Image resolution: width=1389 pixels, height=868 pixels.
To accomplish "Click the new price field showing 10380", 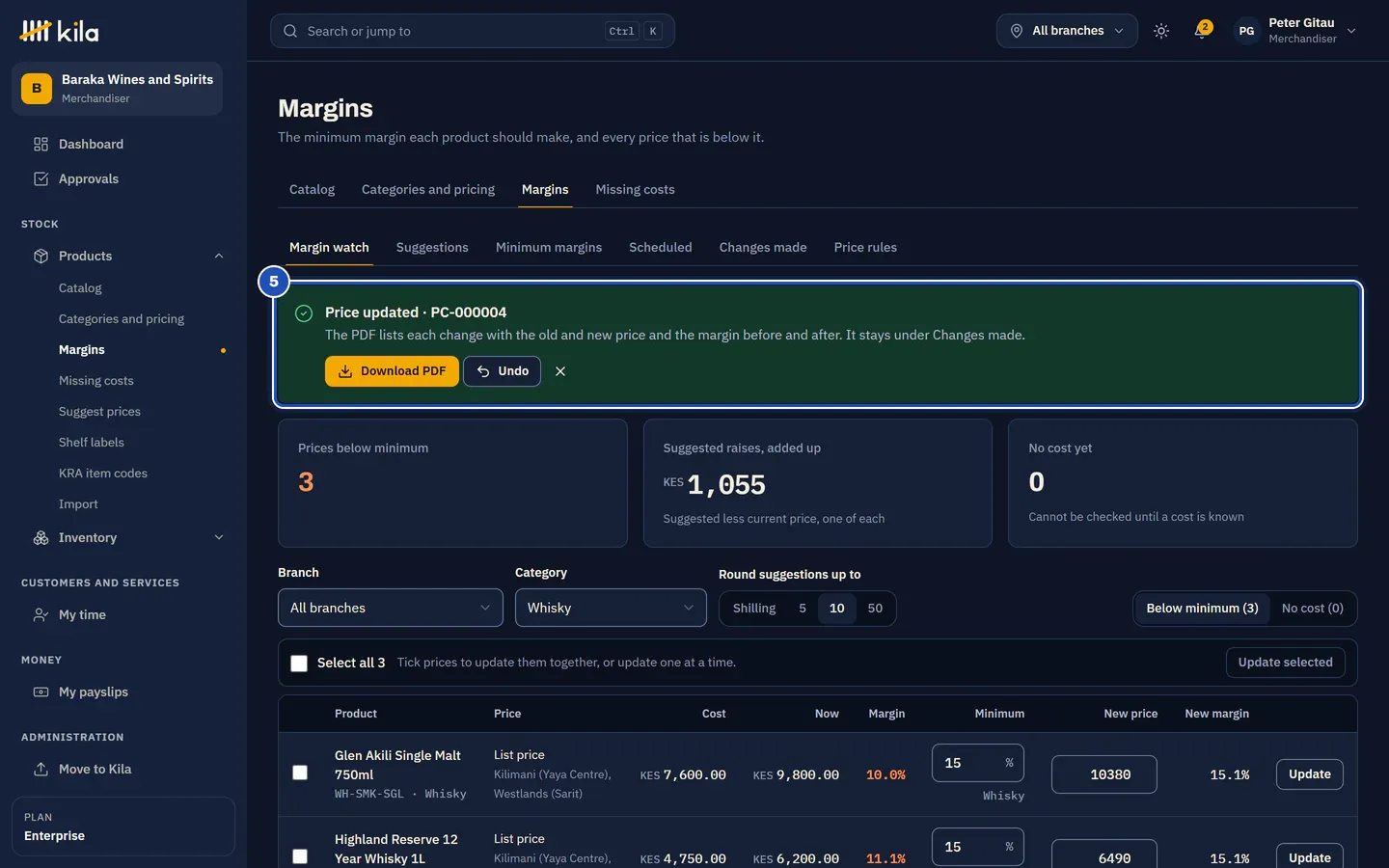I will [1103, 774].
